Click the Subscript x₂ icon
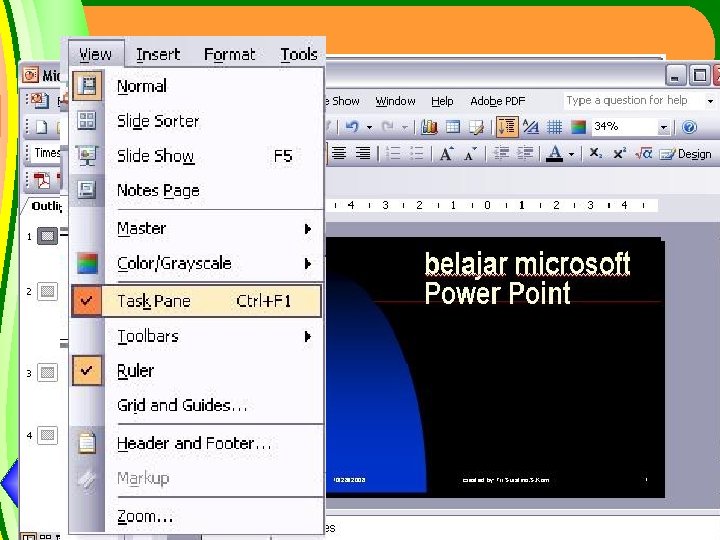Image resolution: width=720 pixels, height=540 pixels. point(595,153)
